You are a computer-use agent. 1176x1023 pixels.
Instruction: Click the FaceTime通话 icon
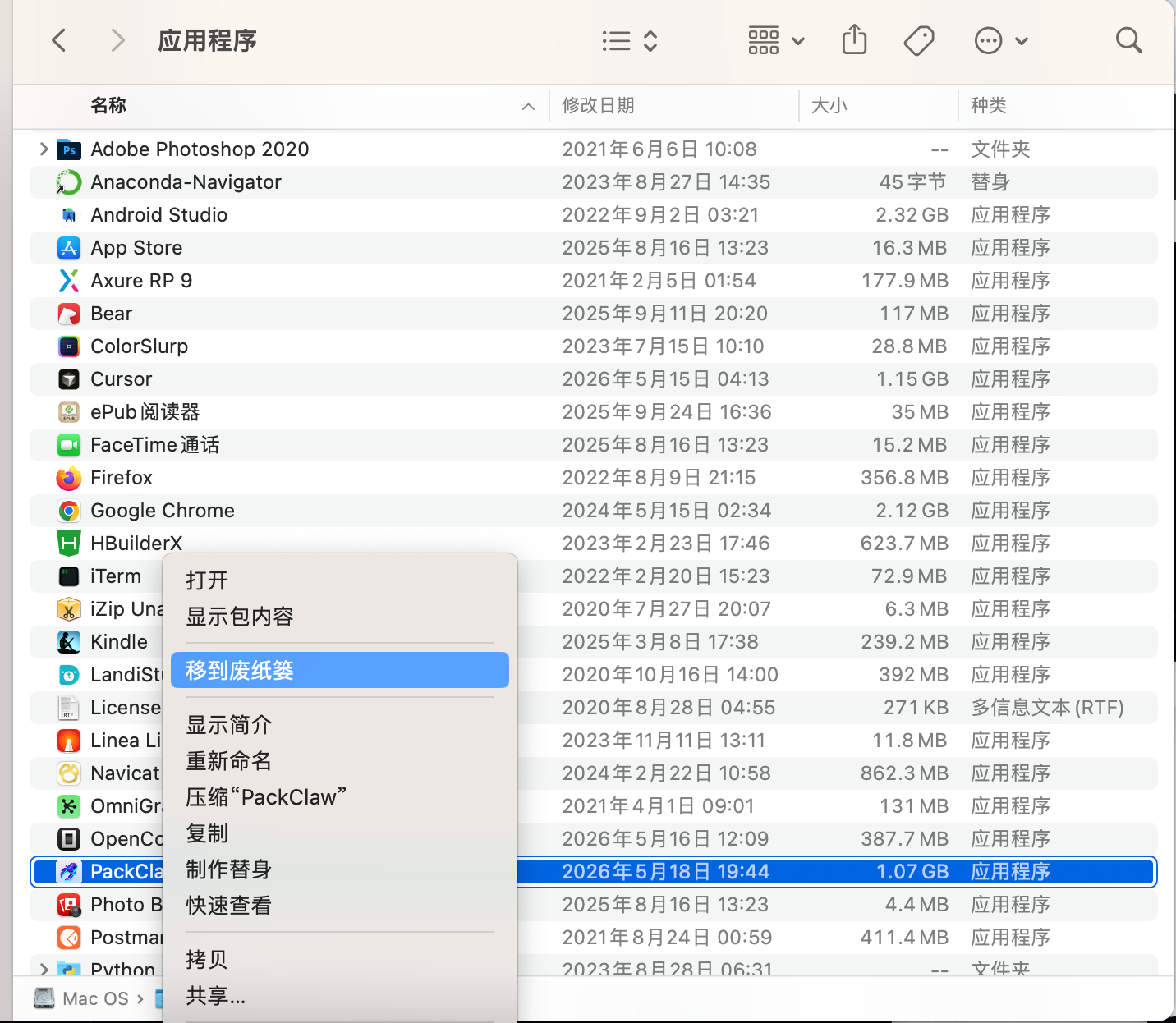[x=69, y=445]
